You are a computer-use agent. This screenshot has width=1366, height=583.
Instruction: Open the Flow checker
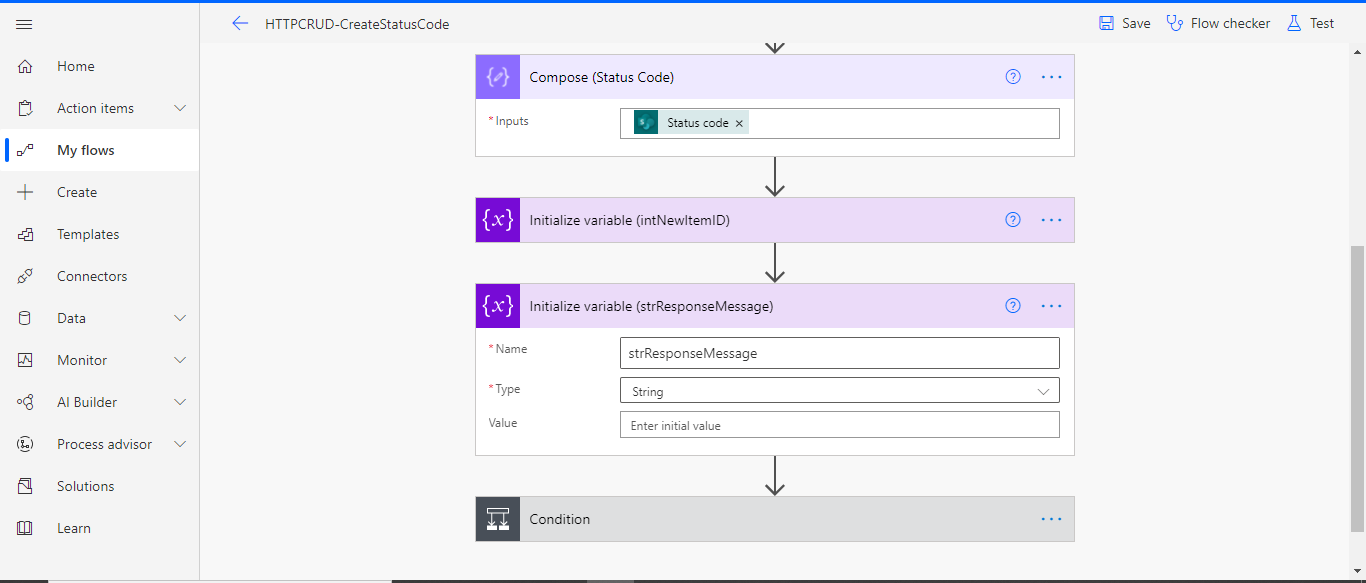coord(1218,22)
